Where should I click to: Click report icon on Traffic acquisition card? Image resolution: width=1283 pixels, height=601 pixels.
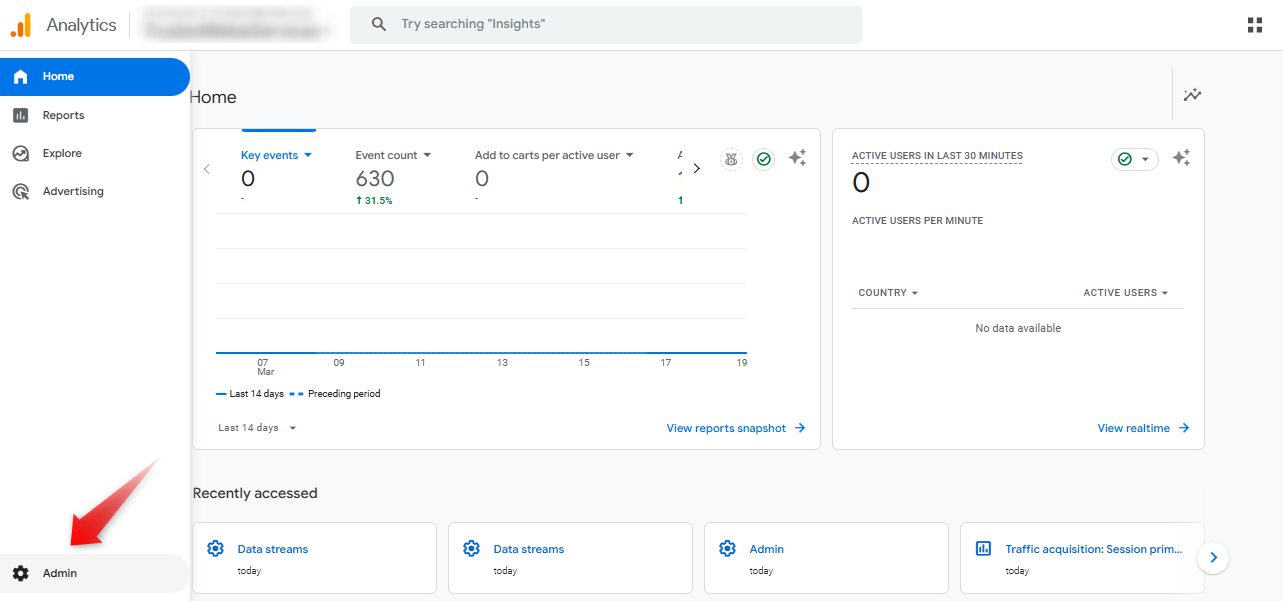[983, 549]
